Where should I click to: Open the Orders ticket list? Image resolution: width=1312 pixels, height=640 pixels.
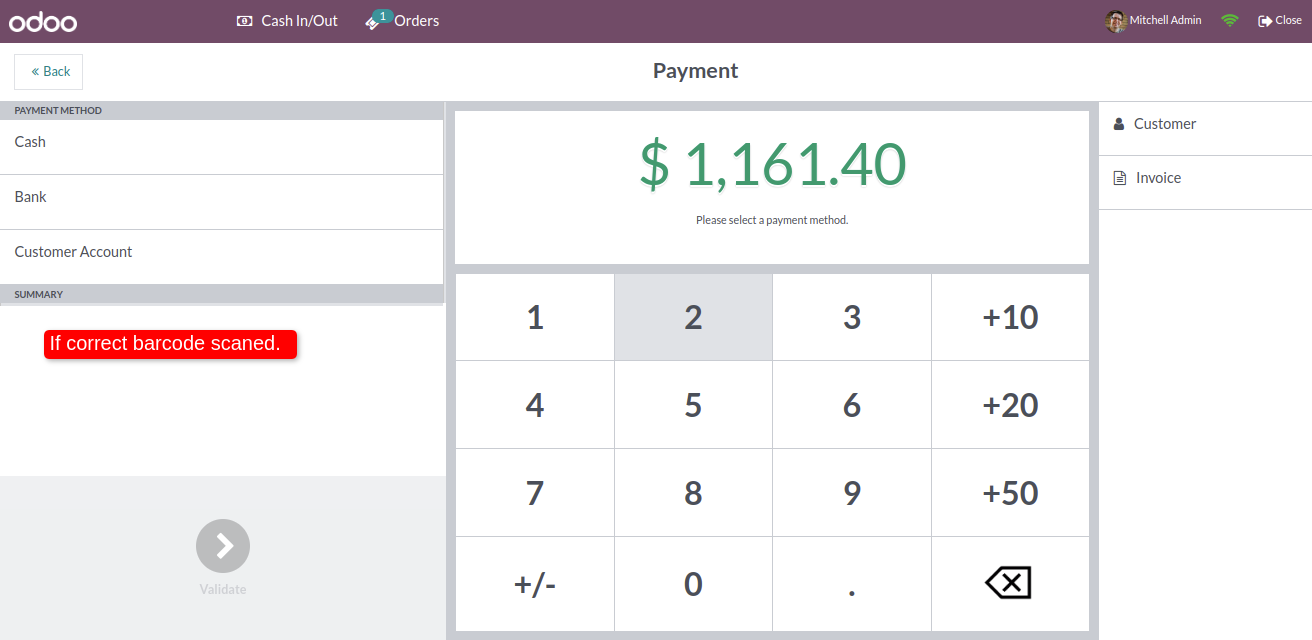pyautogui.click(x=403, y=20)
